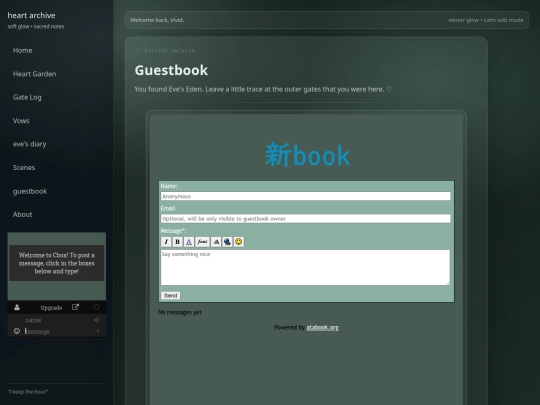This screenshot has height=405, width=540.
Task: Click the 'Welcome back, Vivid.' text
Action: click(x=157, y=20)
